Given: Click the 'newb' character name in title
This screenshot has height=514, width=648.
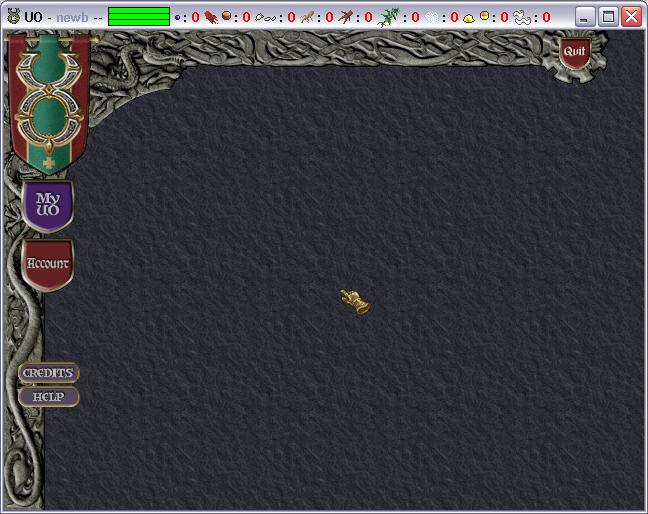Looking at the screenshot, I should pos(72,17).
